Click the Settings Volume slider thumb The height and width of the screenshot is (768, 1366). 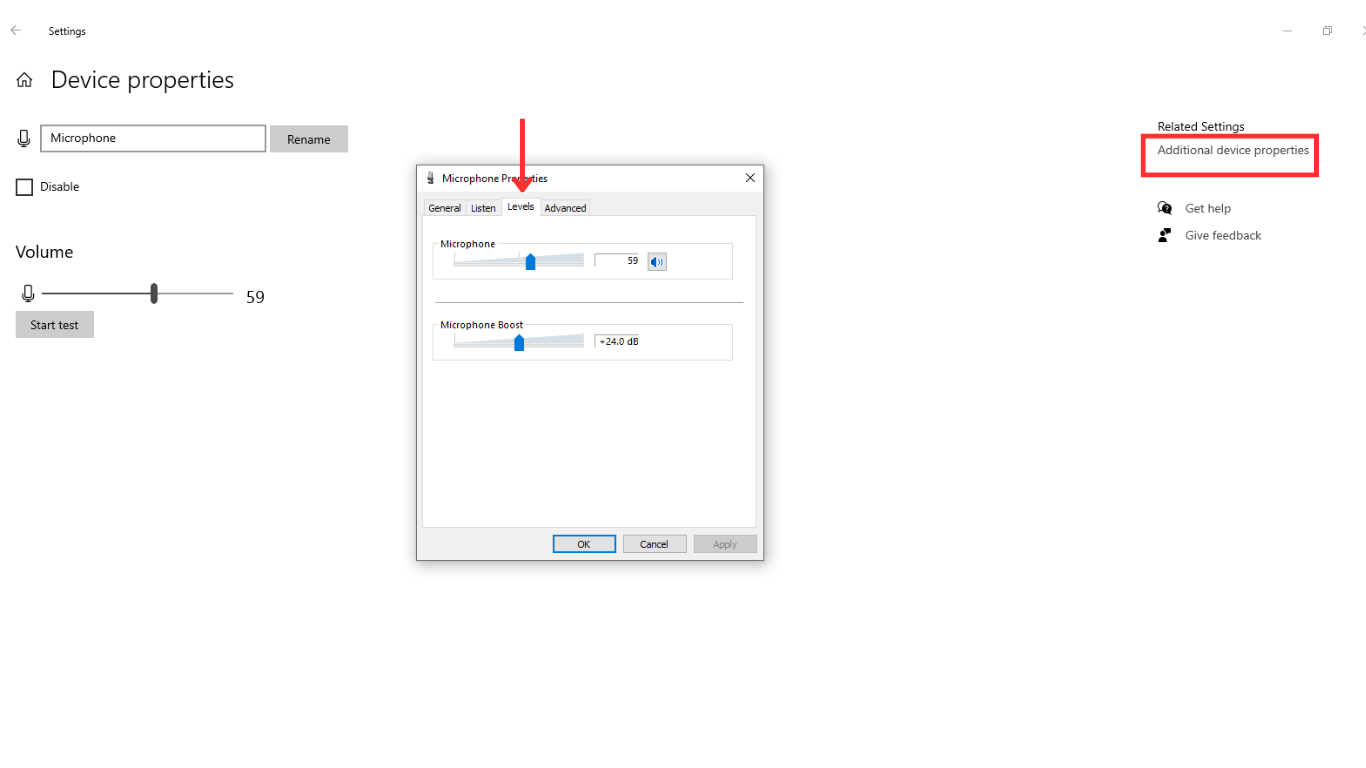(154, 293)
